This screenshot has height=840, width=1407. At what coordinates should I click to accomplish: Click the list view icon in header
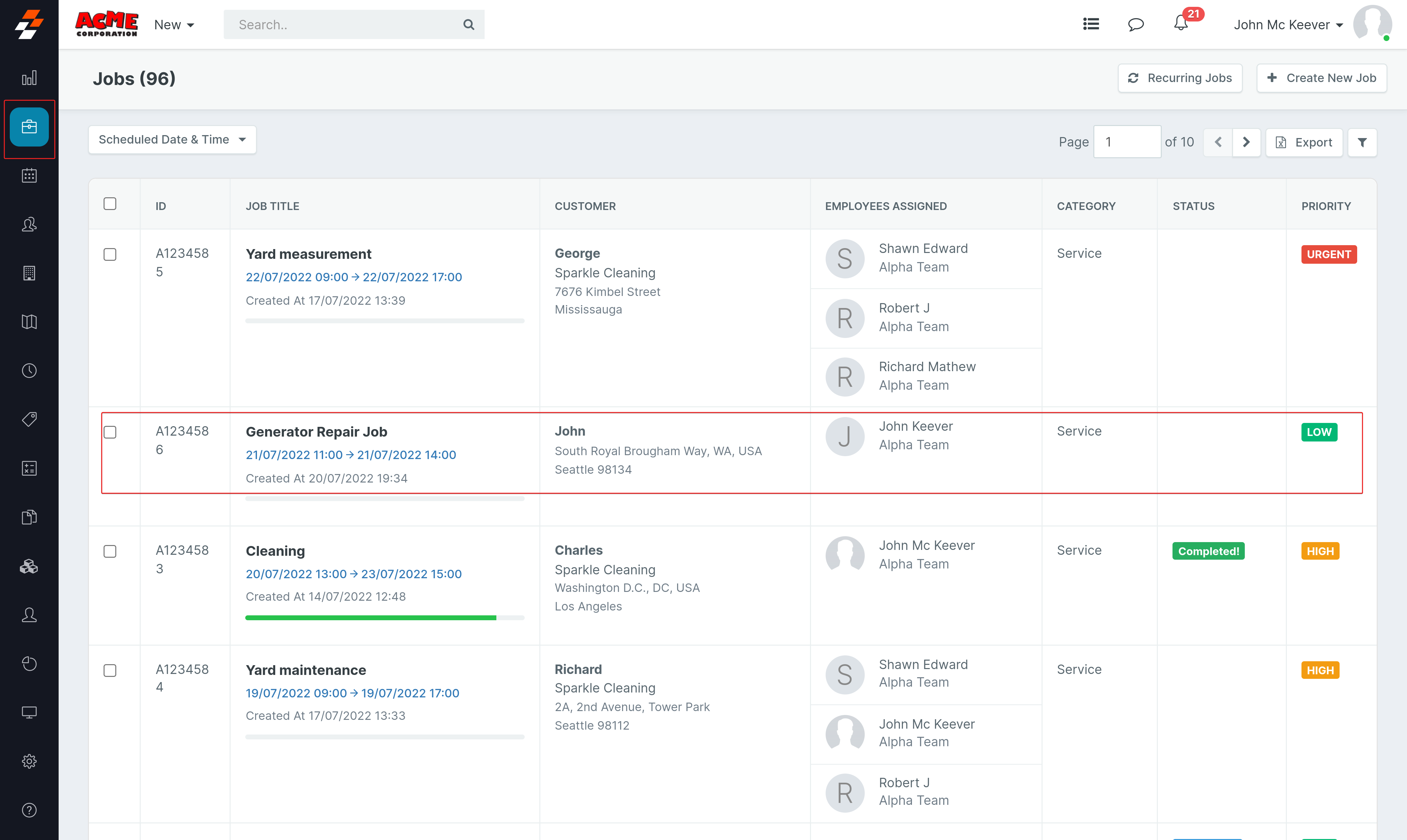point(1090,24)
